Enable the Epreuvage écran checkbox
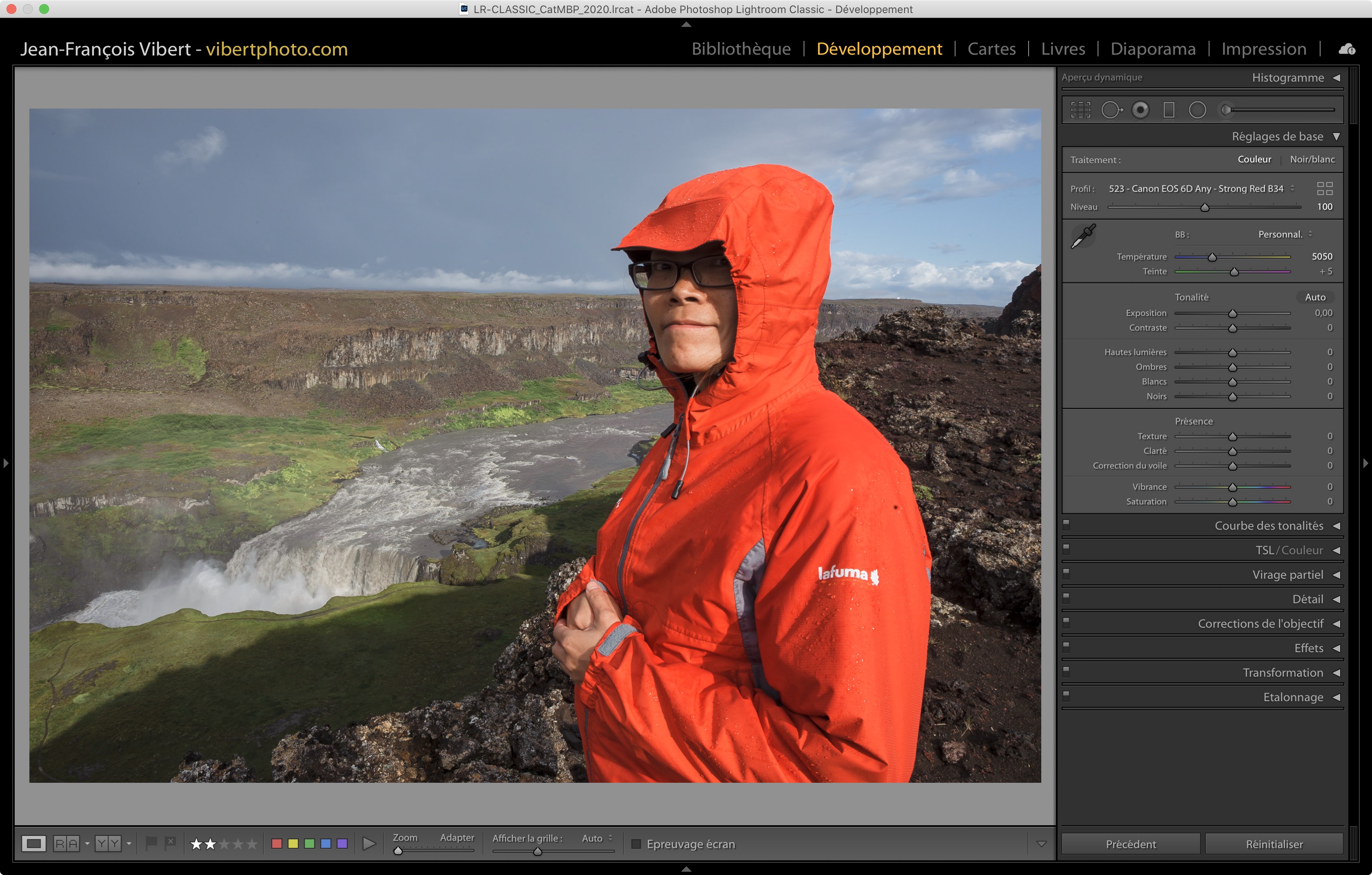This screenshot has height=875, width=1372. click(x=637, y=844)
